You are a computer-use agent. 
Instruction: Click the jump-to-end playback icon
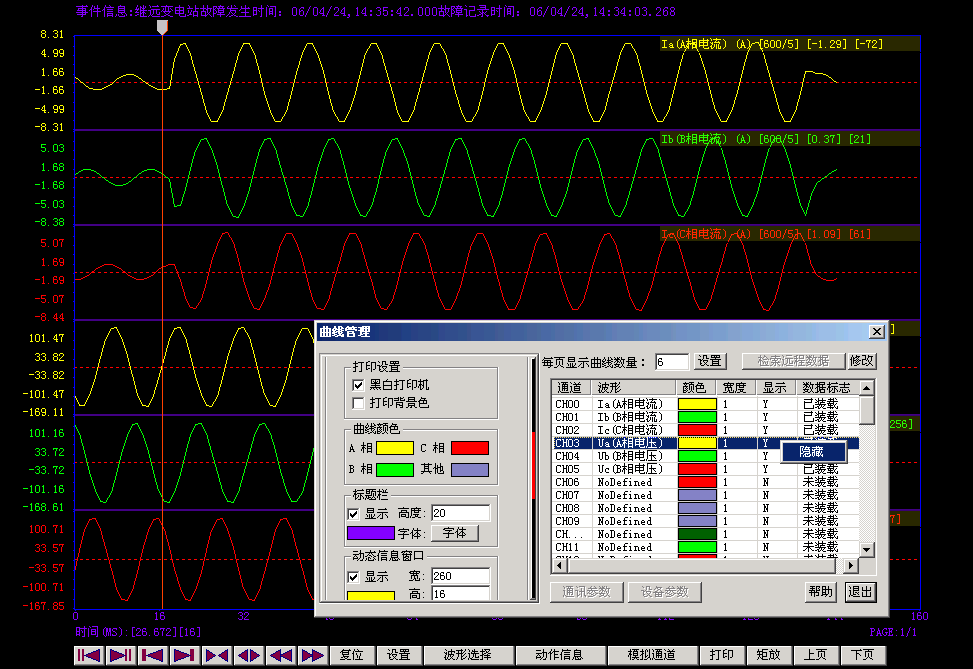point(121,655)
